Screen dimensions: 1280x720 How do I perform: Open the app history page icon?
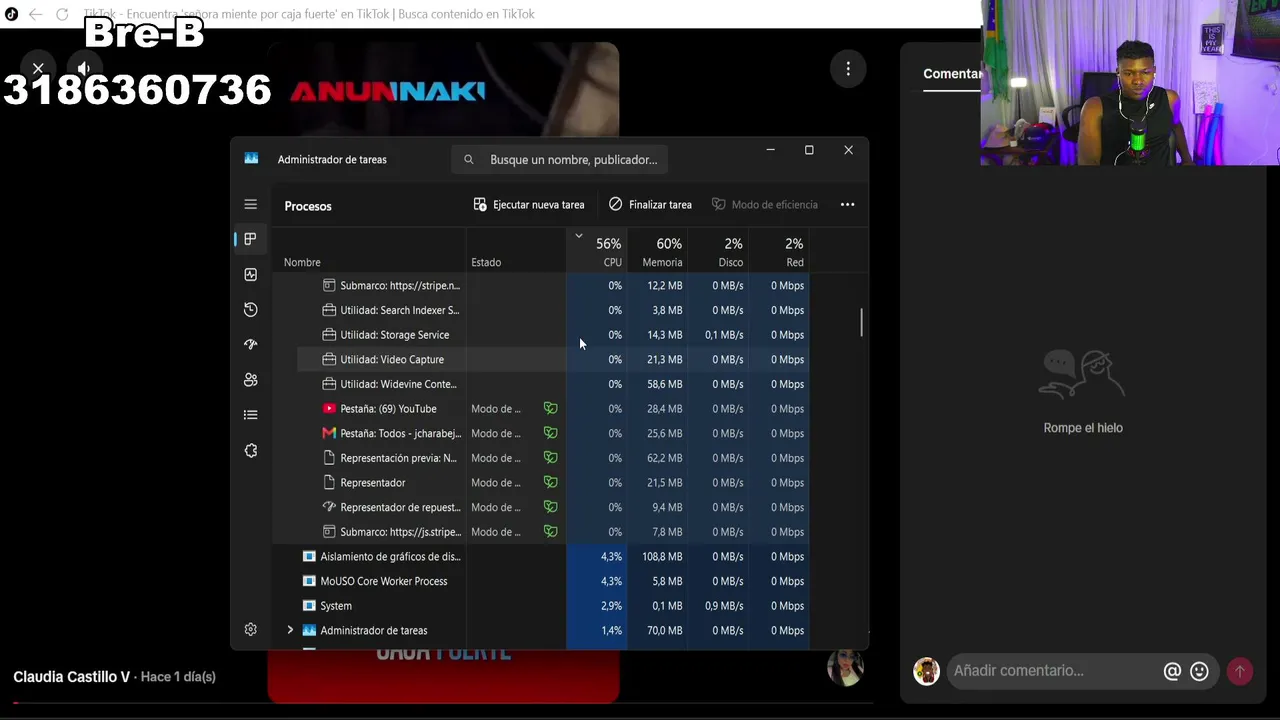250,310
